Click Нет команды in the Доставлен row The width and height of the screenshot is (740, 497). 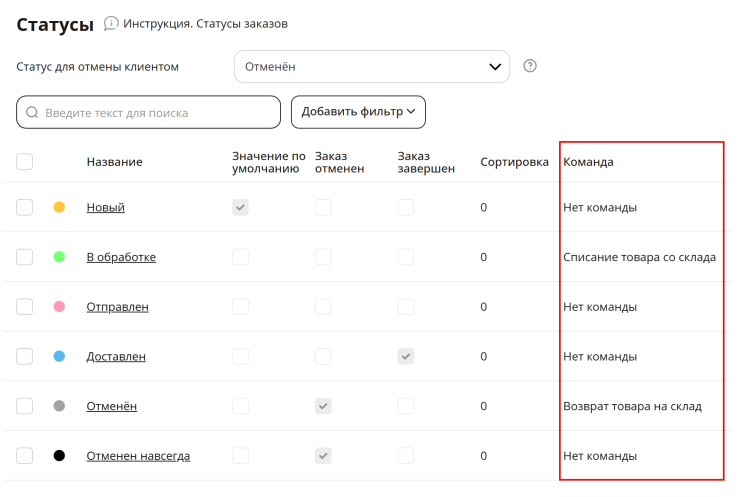[x=600, y=356]
